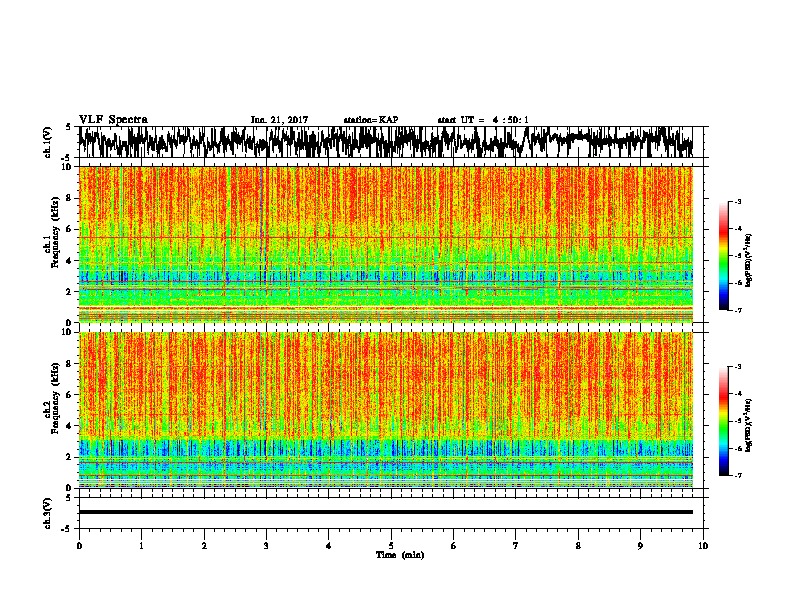Click the ch.1 spectrogram panel
Viewport: 792px width, 612px height.
(x=386, y=244)
